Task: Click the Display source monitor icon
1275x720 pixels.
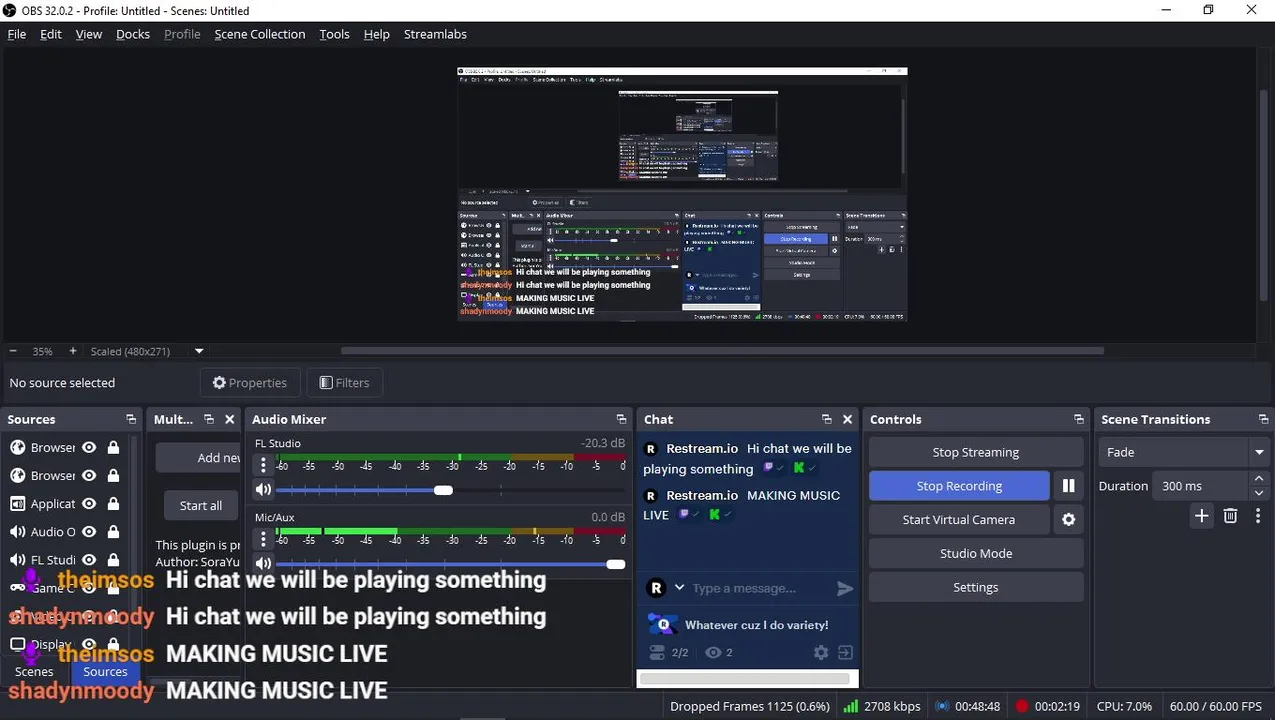Action: click(x=17, y=645)
